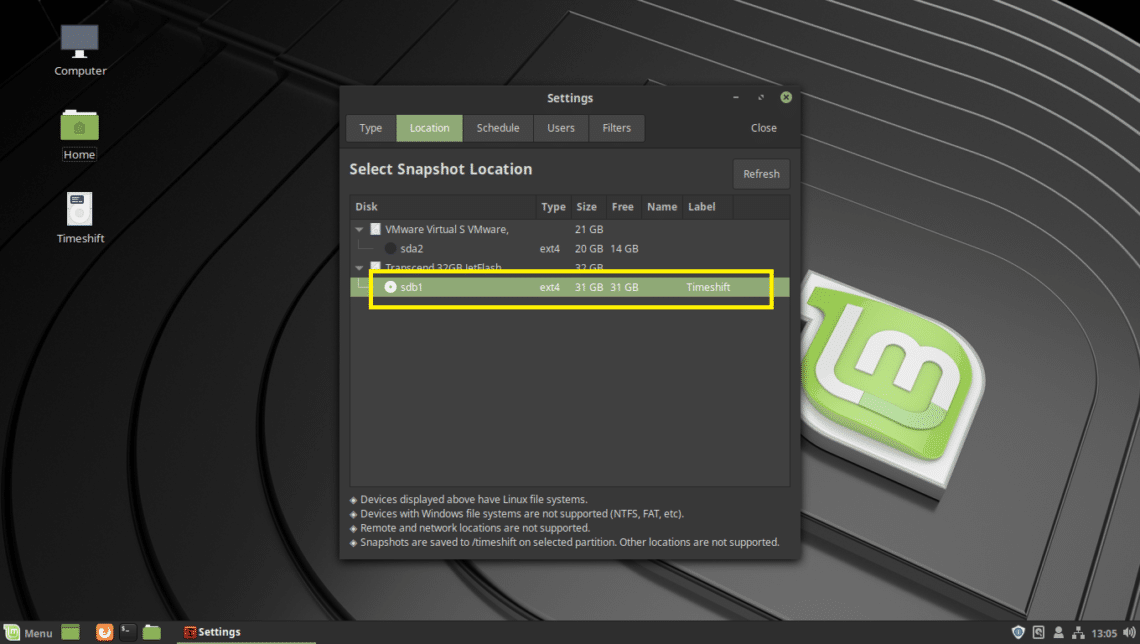Launch the Timeshift desktop icon
This screenshot has width=1140, height=644.
tap(80, 218)
